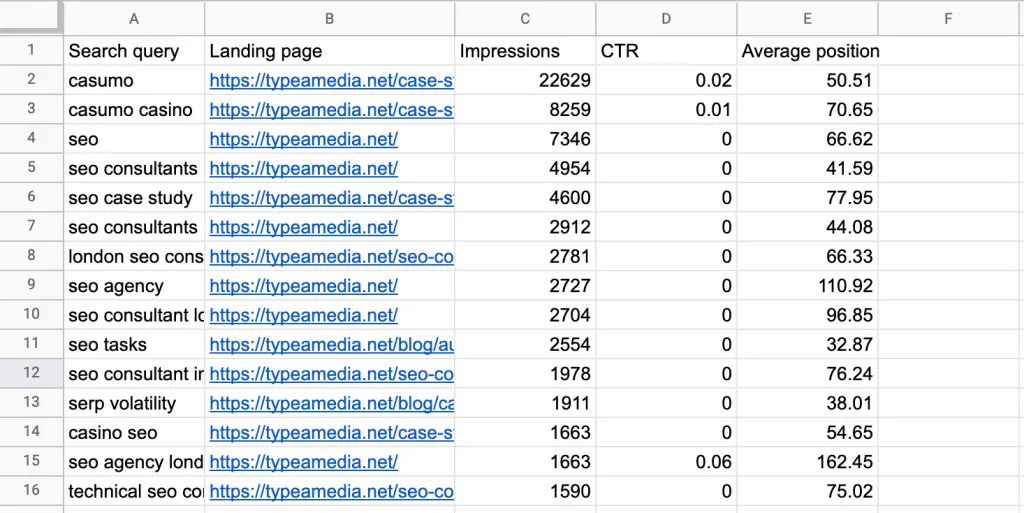
Task: Select row 12 header
Action: click(x=31, y=374)
